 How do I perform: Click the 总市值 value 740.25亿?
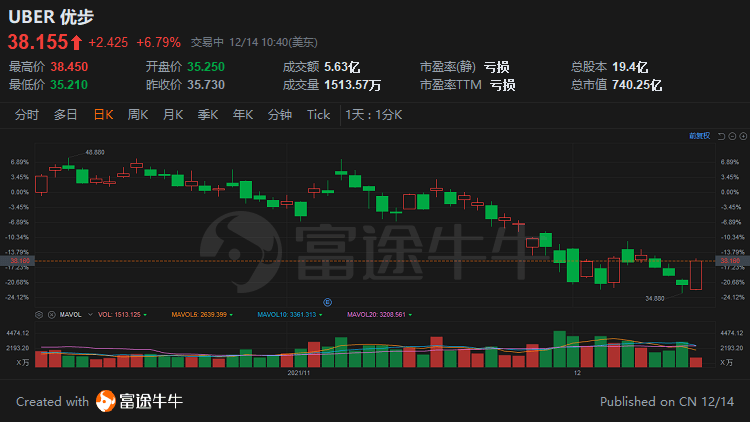637,85
